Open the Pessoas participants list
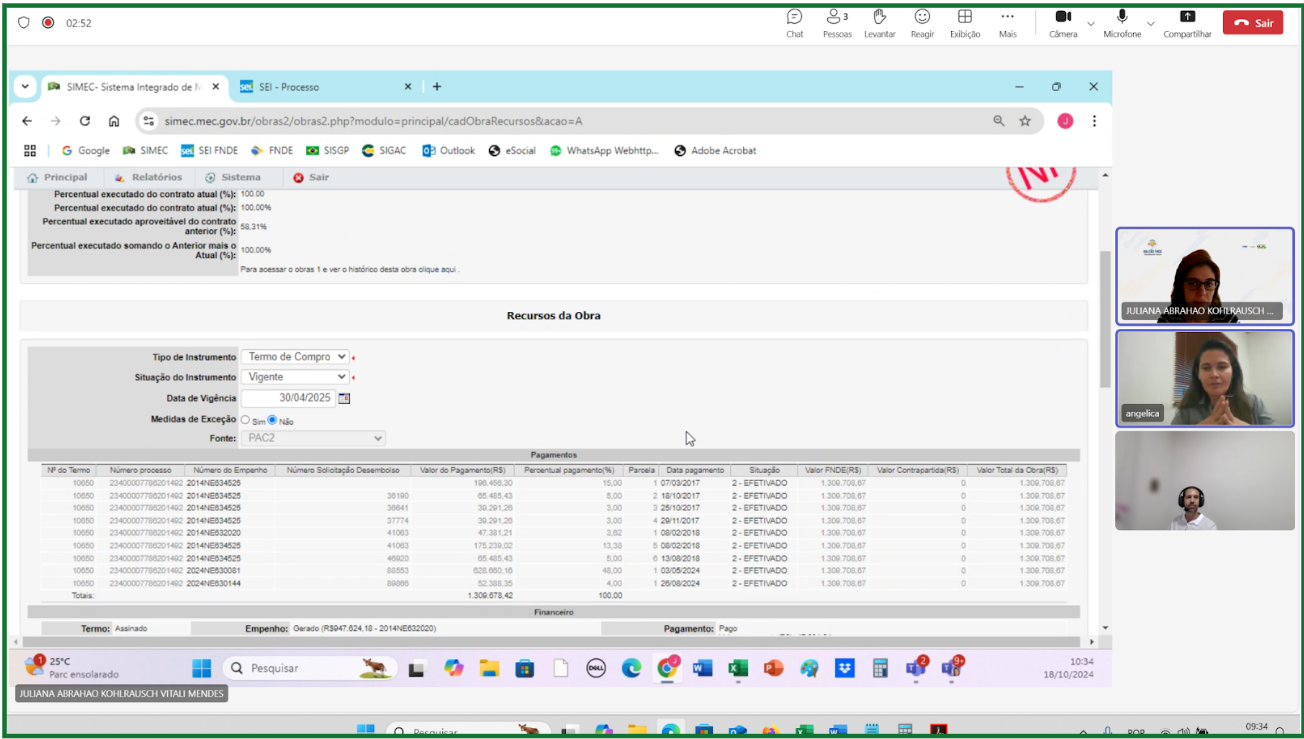 [x=836, y=17]
